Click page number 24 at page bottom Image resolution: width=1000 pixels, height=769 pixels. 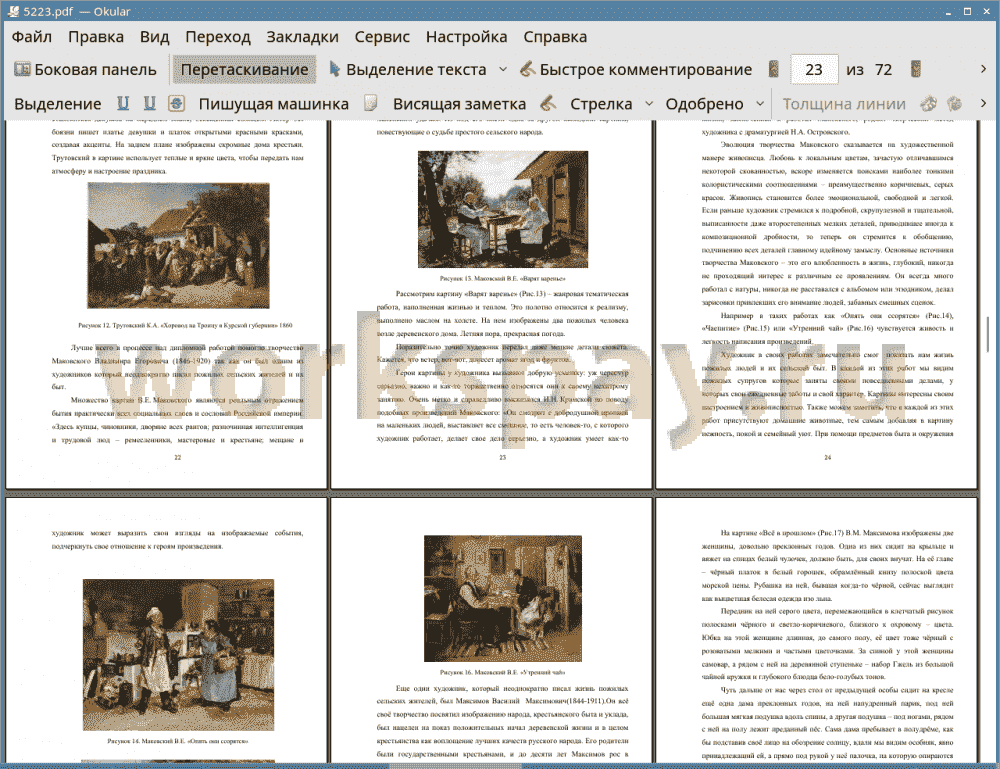click(x=828, y=457)
